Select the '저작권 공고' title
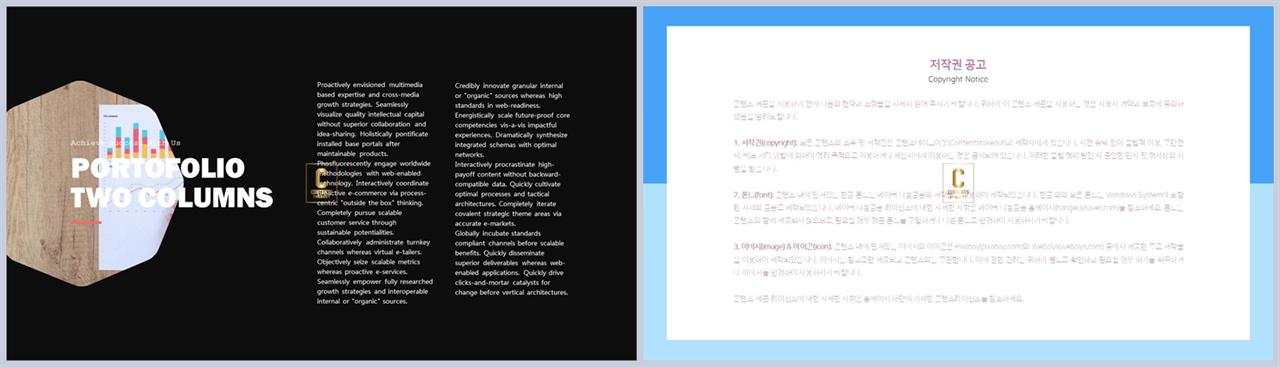1280x367 pixels. (958, 64)
